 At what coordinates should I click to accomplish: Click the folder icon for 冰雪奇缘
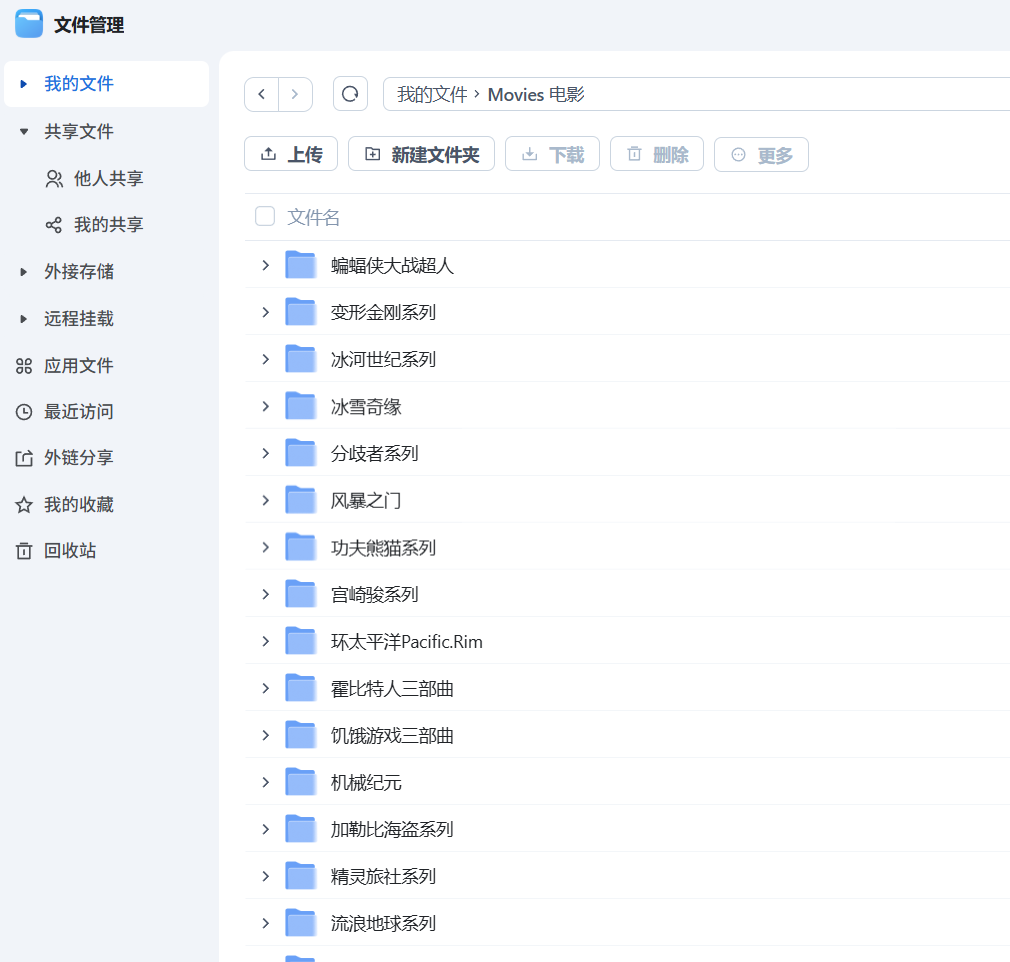click(x=300, y=406)
